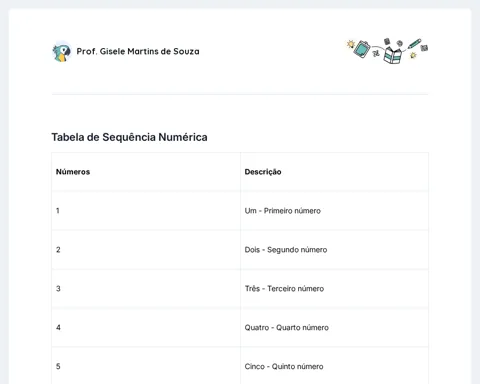Select the cell containing number 4
Viewport: 480px width, 384px height.
(x=146, y=328)
